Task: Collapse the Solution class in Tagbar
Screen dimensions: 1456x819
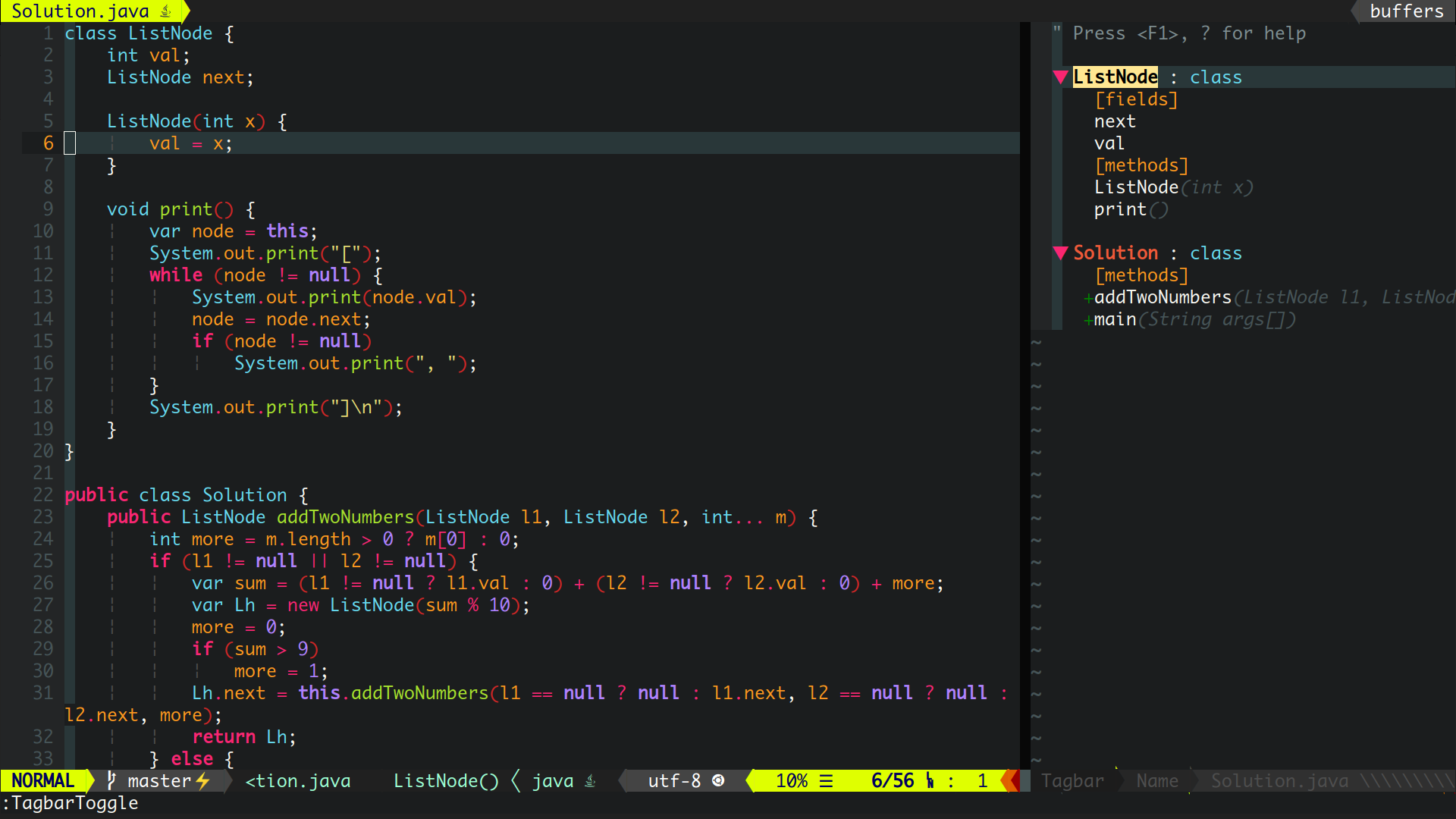Action: point(1061,253)
